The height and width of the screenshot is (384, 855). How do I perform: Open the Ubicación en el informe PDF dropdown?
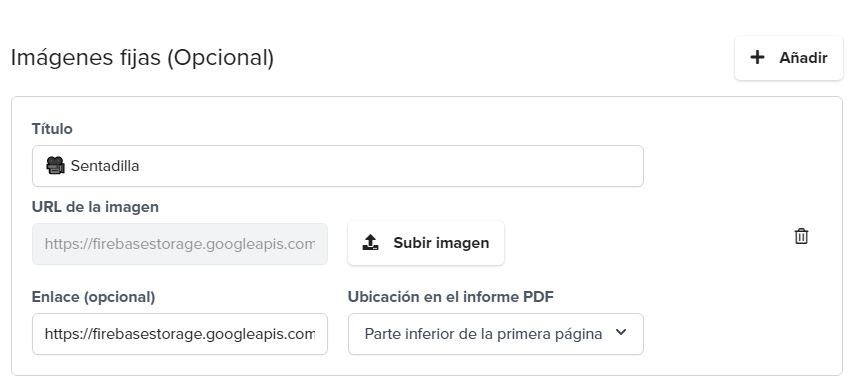[496, 334]
